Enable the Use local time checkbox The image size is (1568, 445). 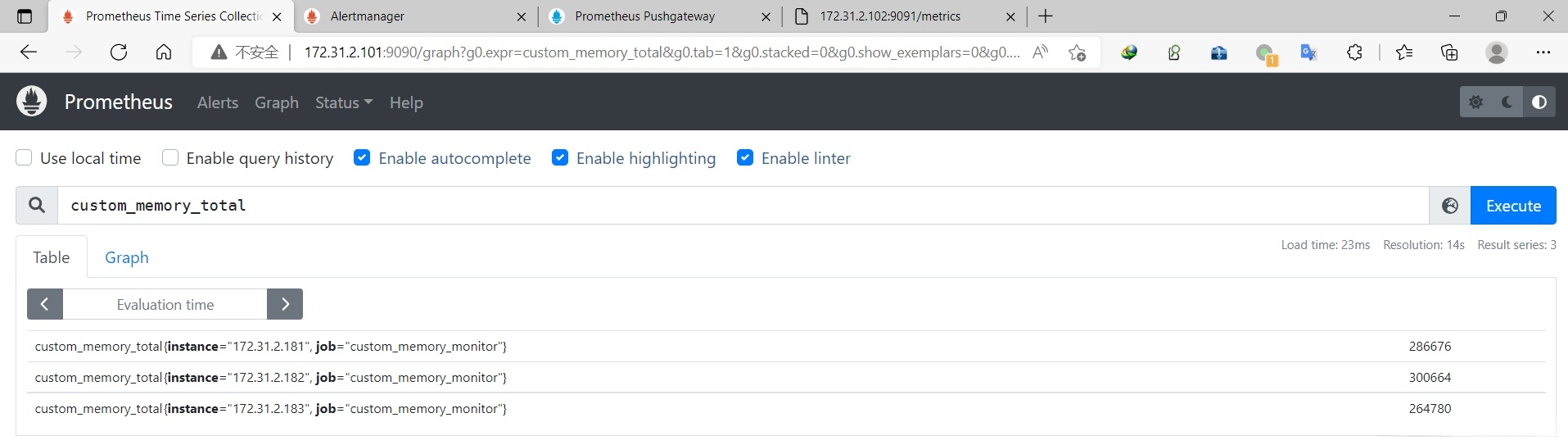(25, 158)
